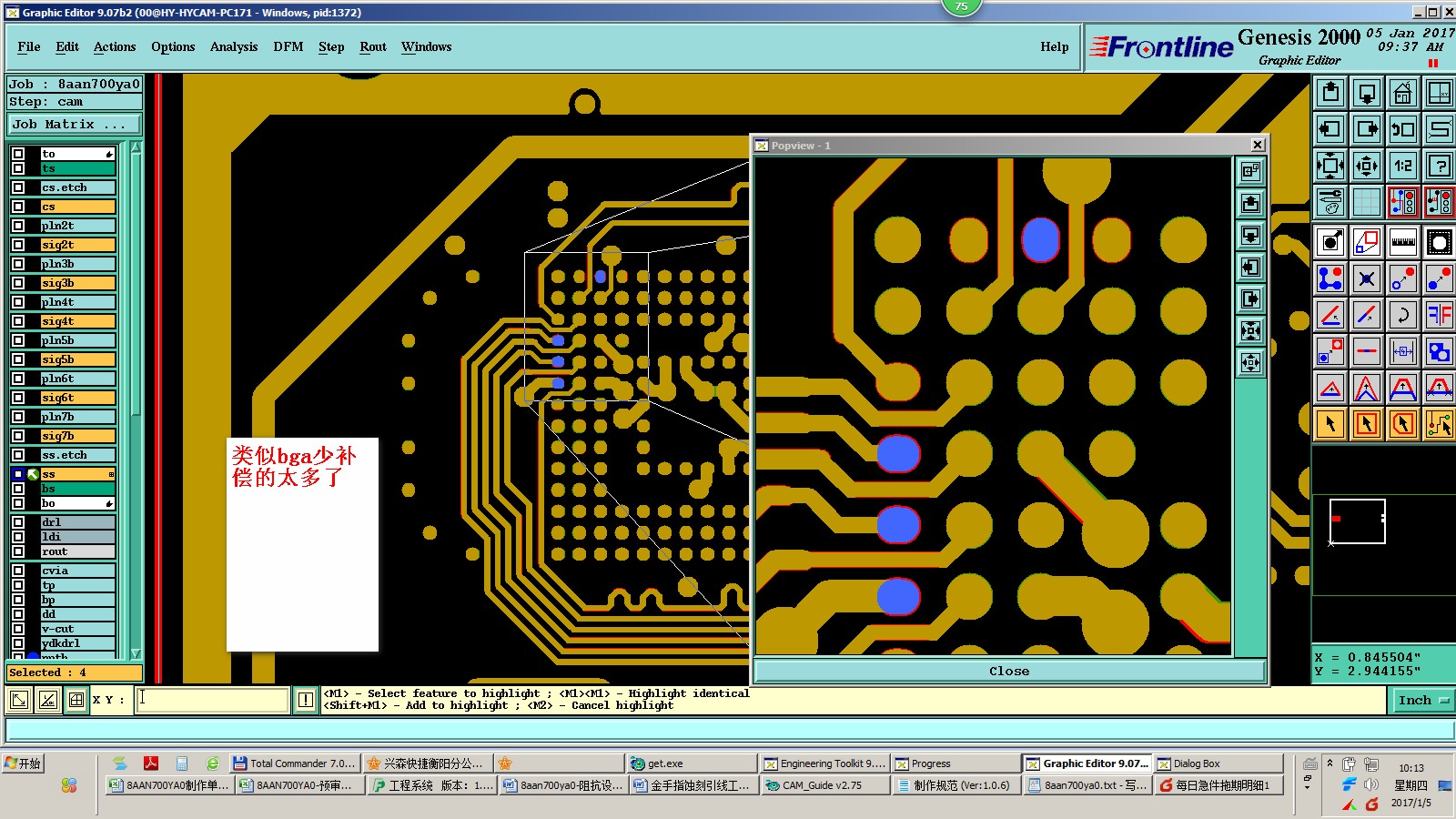The image size is (1456, 819).
Task: Toggle display checkbox for layer pln5b
Action: pyautogui.click(x=18, y=340)
